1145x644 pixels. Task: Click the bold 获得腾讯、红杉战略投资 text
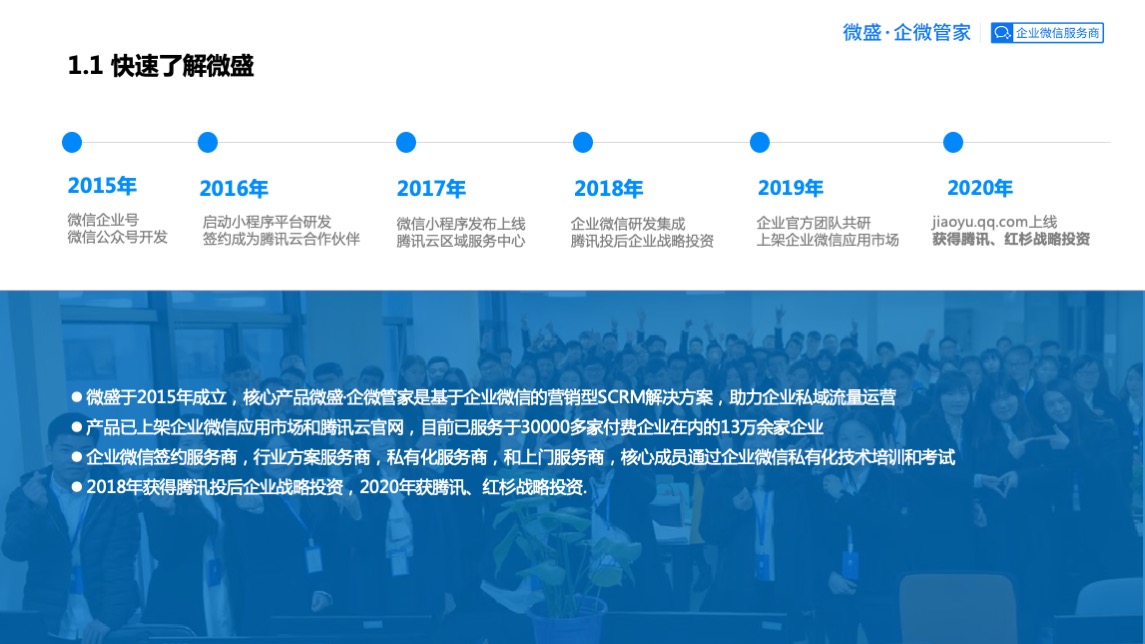point(1011,240)
